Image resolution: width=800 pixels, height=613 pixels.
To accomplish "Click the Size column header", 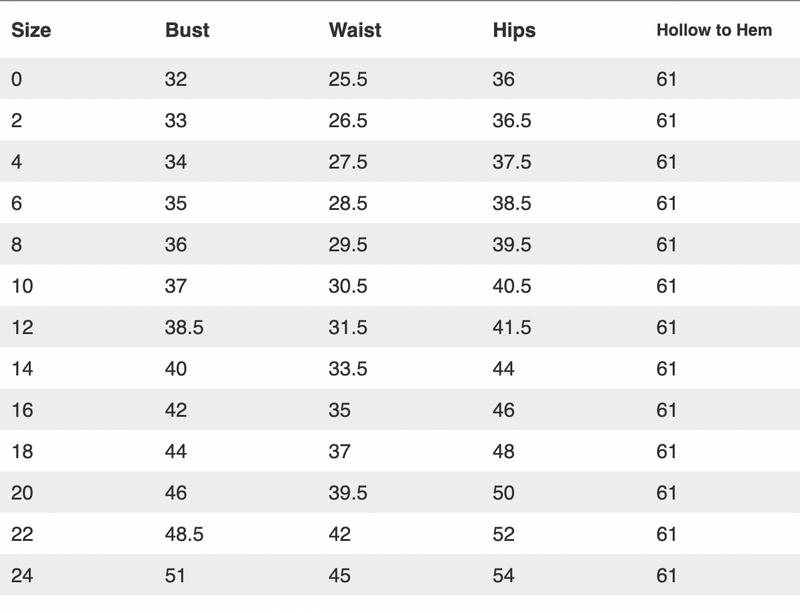I will coord(31,30).
